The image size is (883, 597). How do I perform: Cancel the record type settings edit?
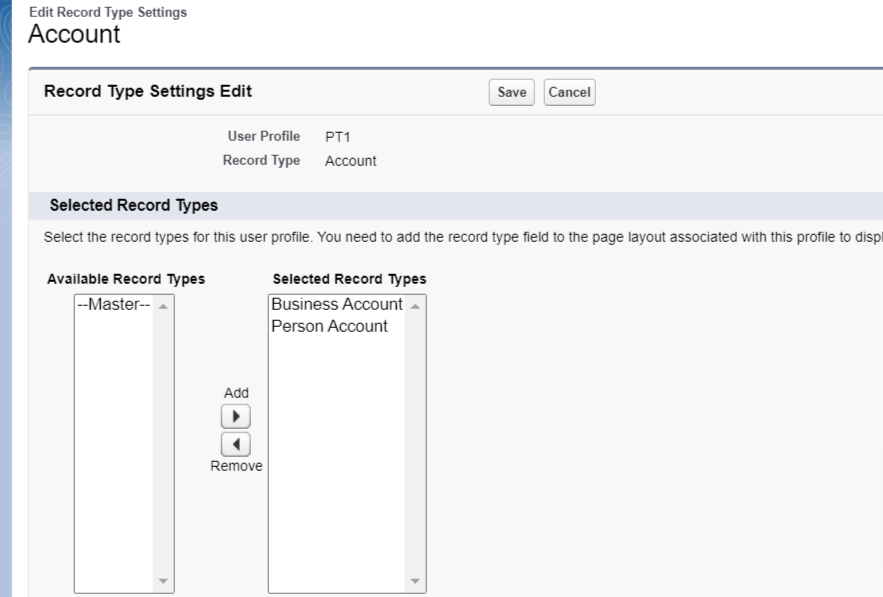569,92
